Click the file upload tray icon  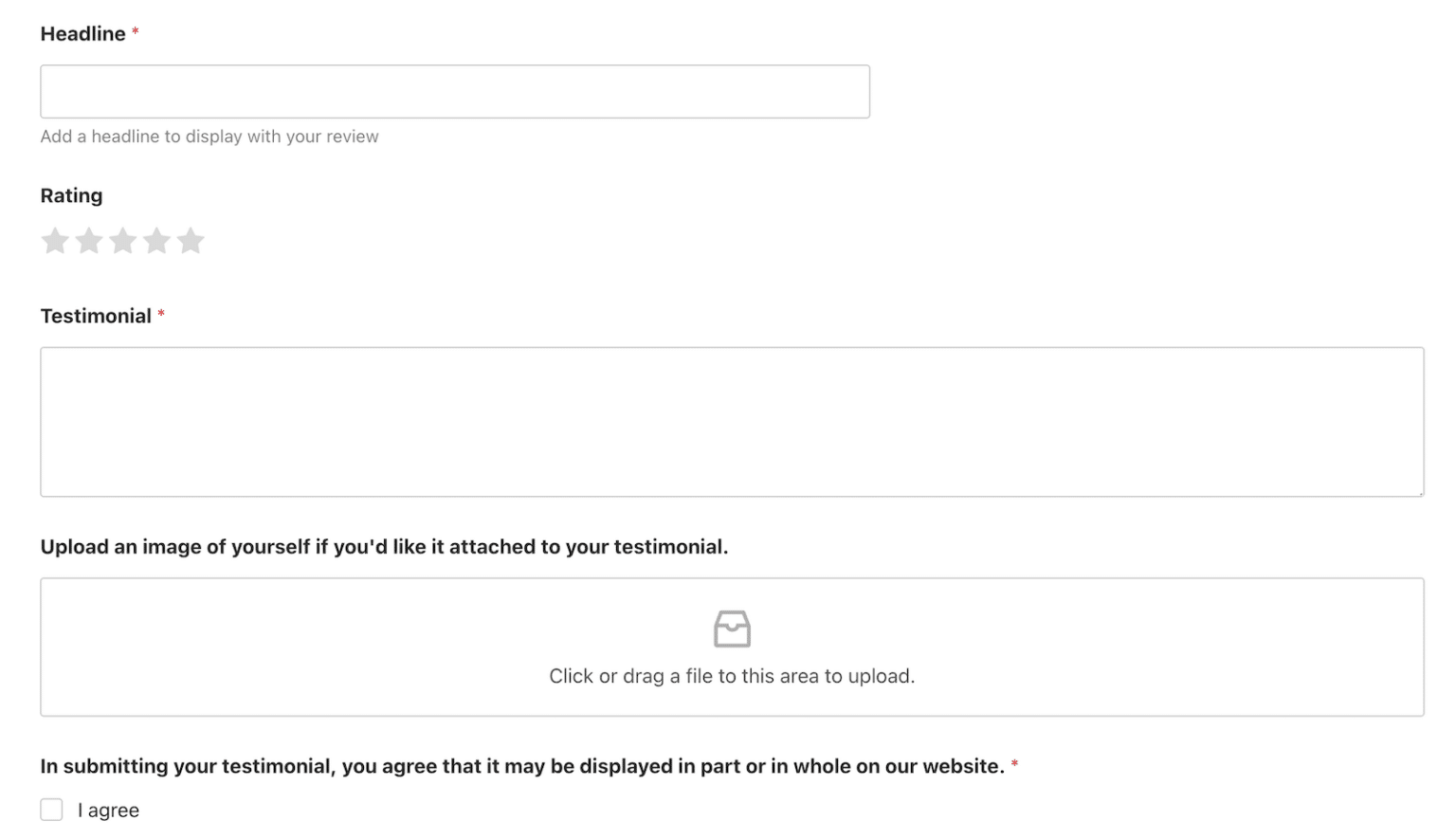coord(732,628)
